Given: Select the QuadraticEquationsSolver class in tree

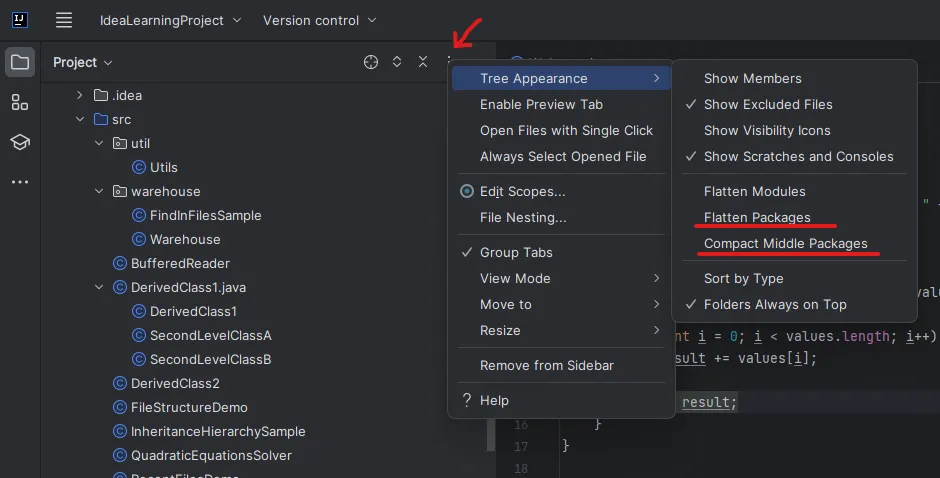Looking at the screenshot, I should (210, 455).
